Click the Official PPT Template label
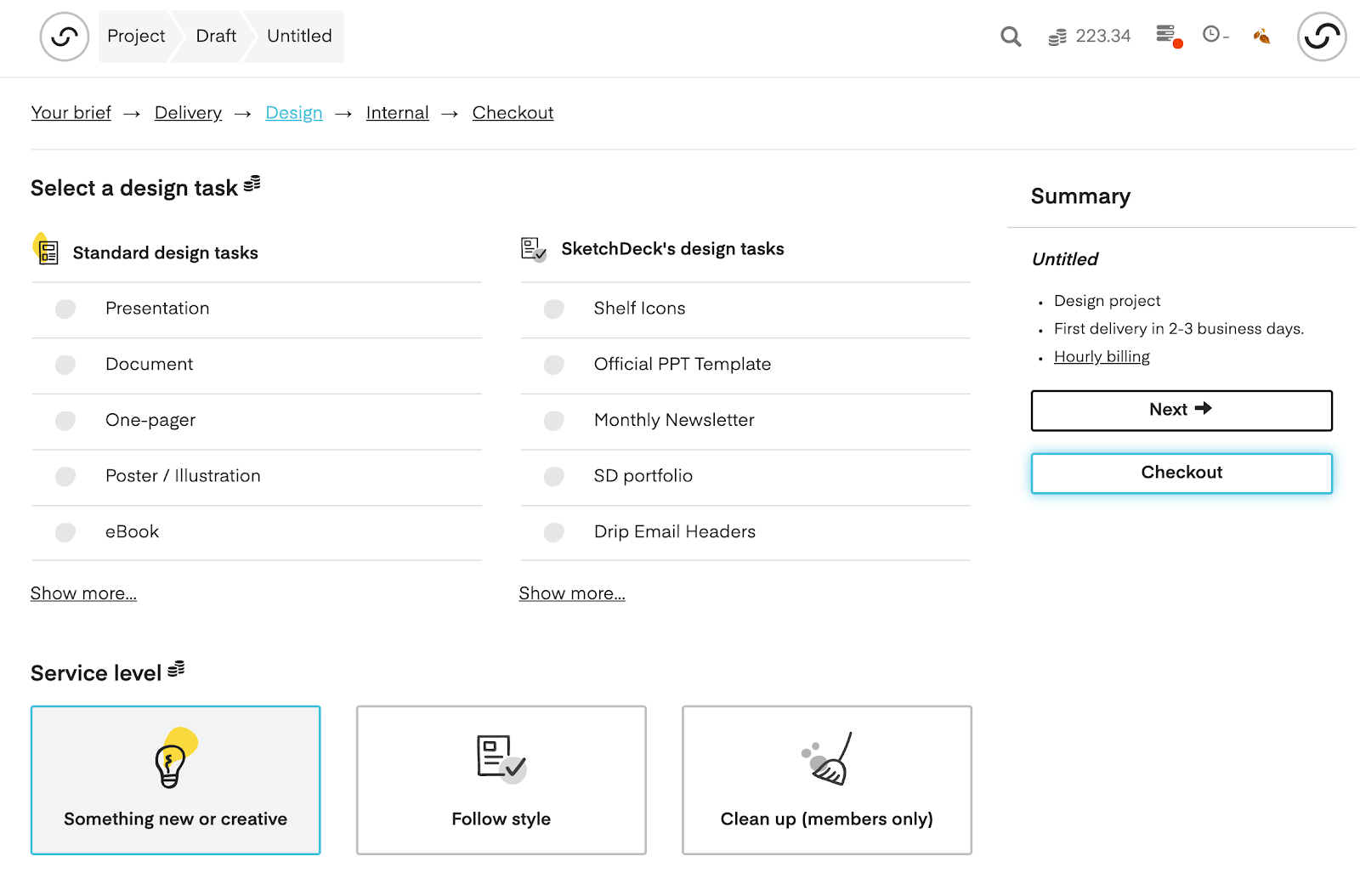Viewport: 1360px width, 896px height. (x=683, y=365)
